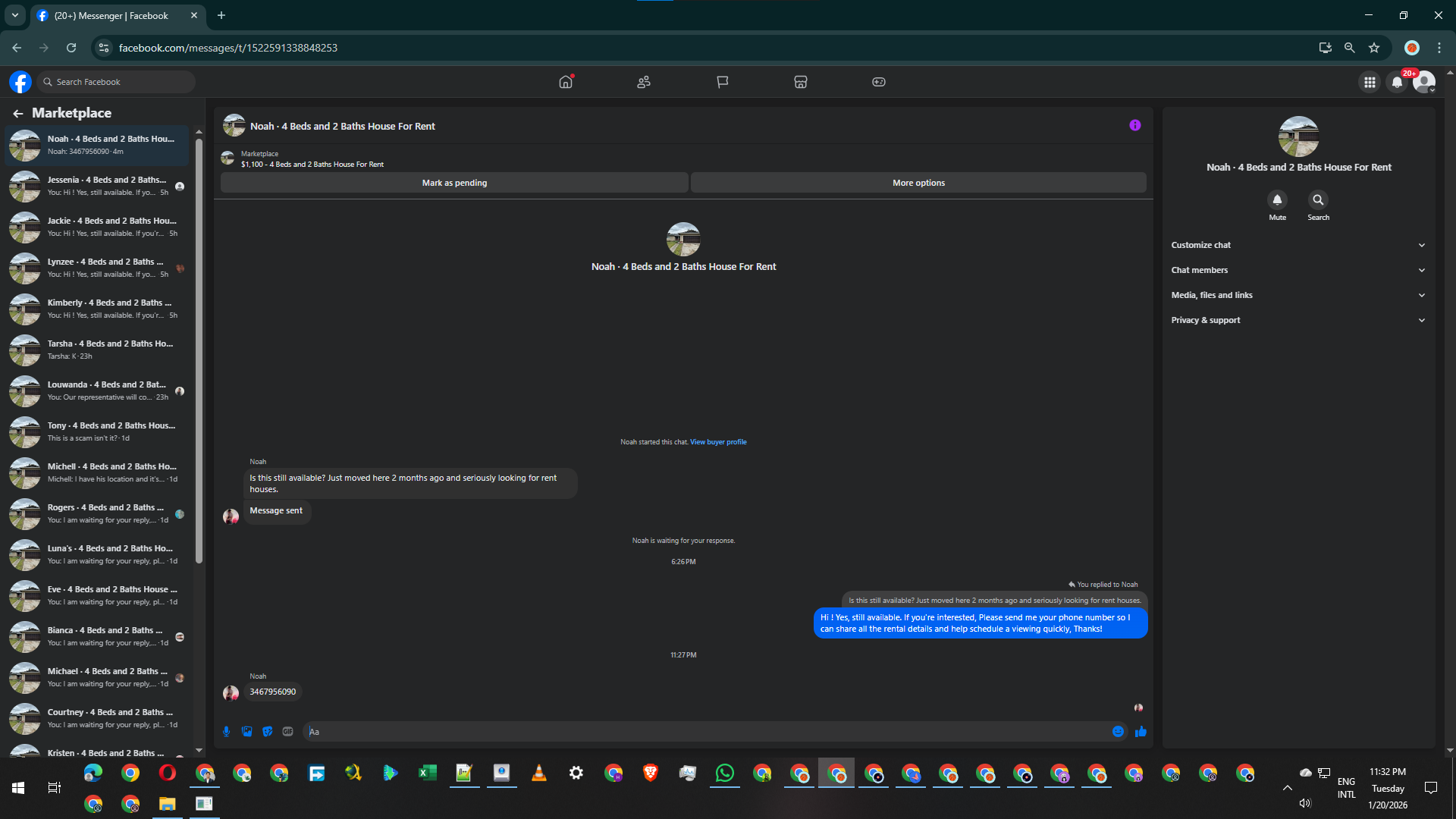Open a new browser tab
The image size is (1456, 819).
221,15
